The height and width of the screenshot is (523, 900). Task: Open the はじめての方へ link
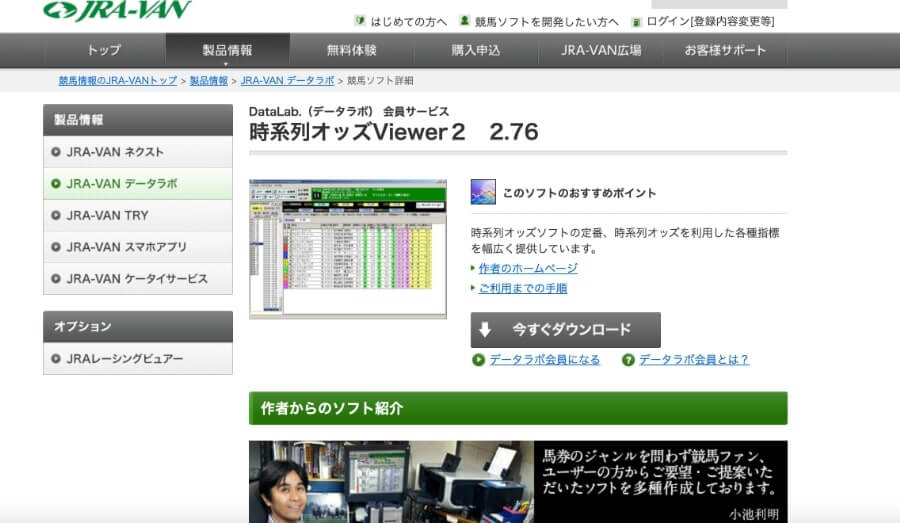pyautogui.click(x=408, y=22)
